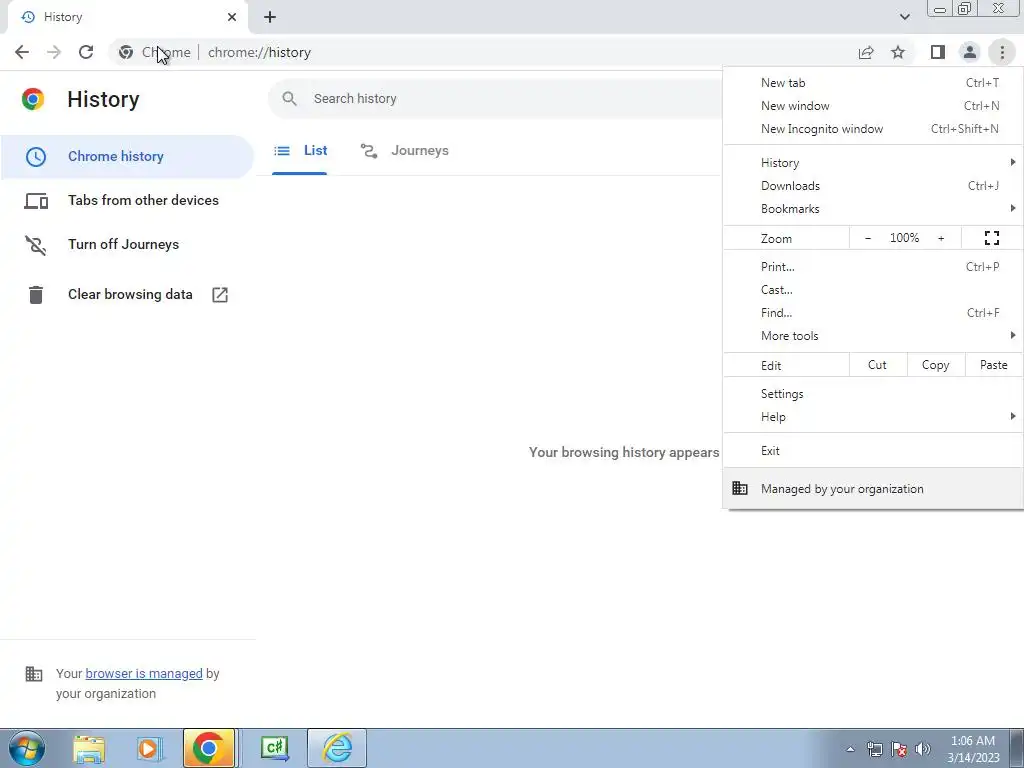Expand the Bookmarks submenu
Viewport: 1024px width, 768px height.
[873, 209]
